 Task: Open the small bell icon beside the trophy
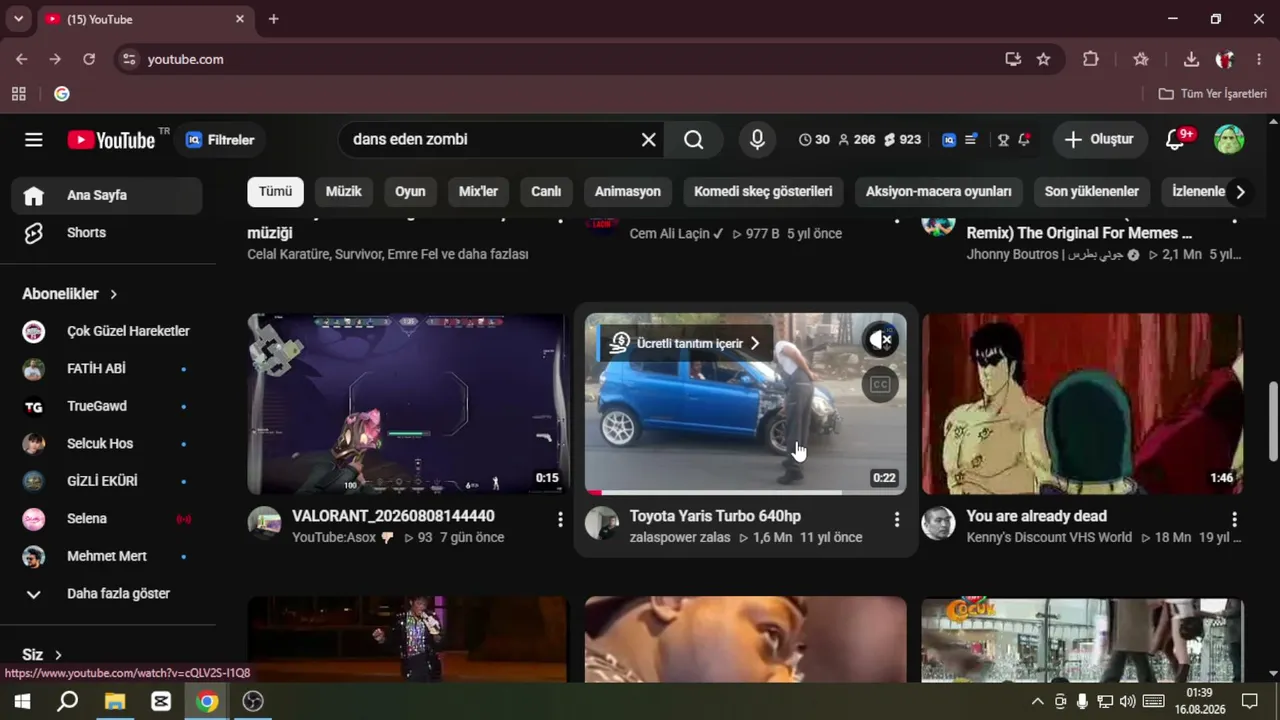coord(1024,140)
